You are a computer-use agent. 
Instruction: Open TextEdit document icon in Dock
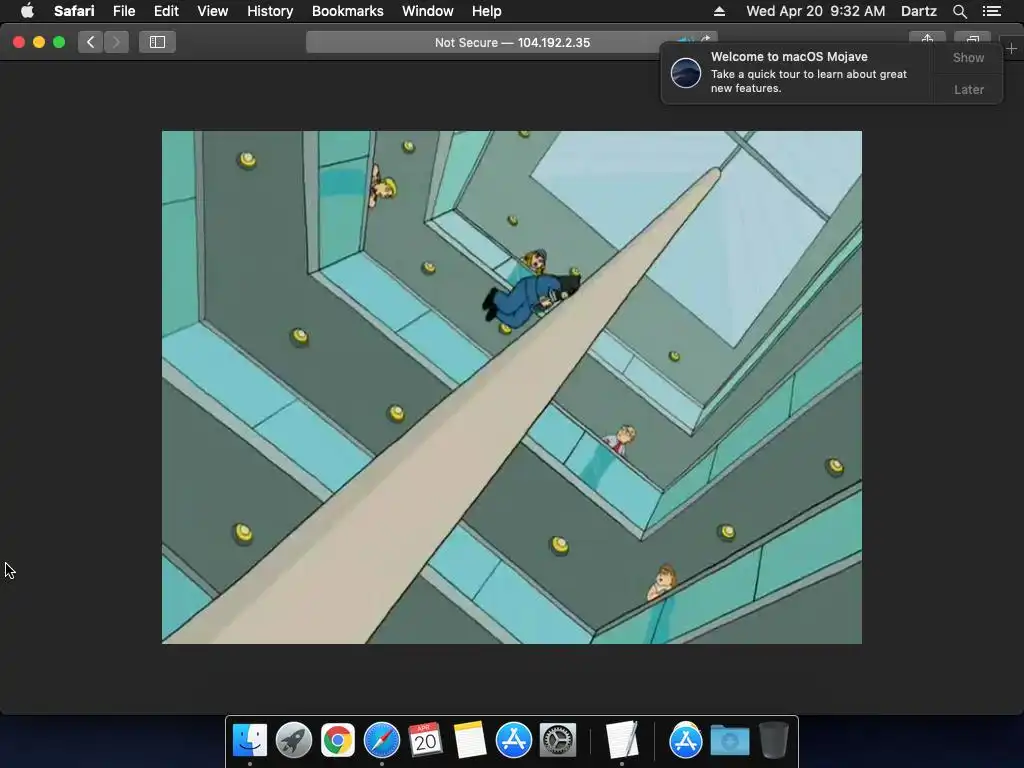[622, 740]
